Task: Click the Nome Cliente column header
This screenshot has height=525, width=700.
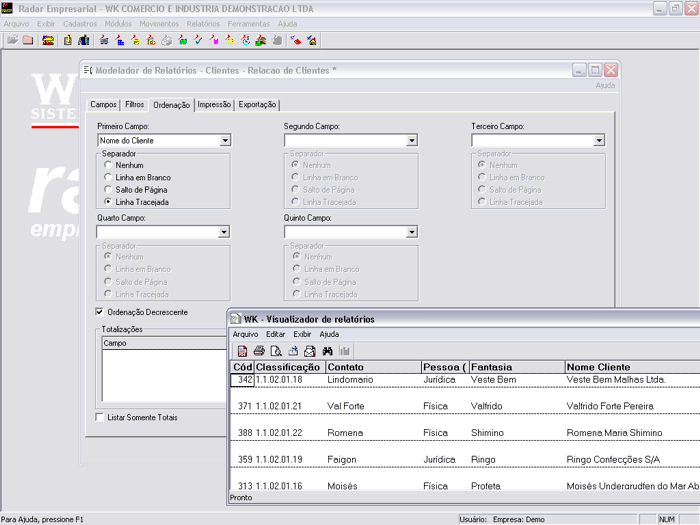Action: tap(598, 367)
